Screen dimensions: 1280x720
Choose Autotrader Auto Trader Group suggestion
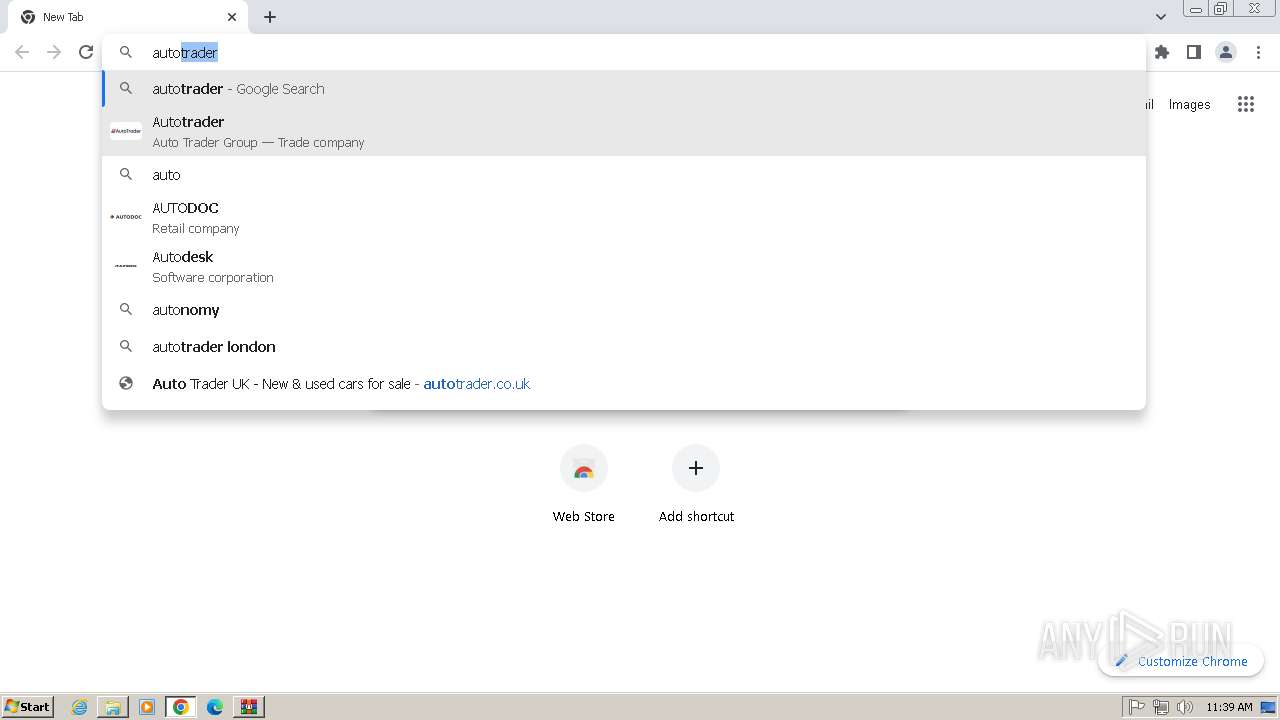click(x=624, y=131)
